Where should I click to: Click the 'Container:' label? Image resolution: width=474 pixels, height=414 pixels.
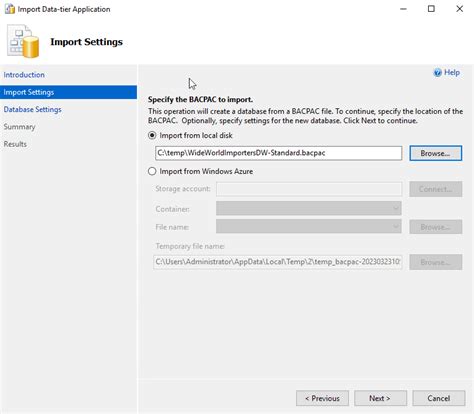point(172,209)
